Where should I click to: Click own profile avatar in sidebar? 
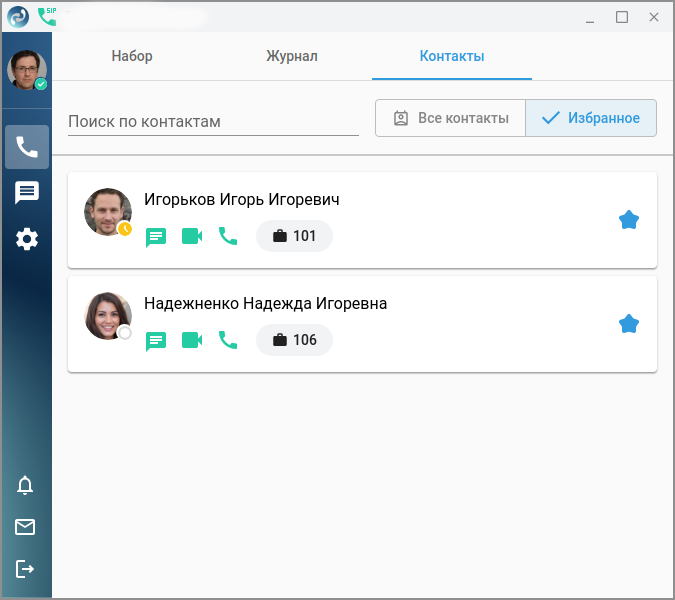tap(27, 70)
